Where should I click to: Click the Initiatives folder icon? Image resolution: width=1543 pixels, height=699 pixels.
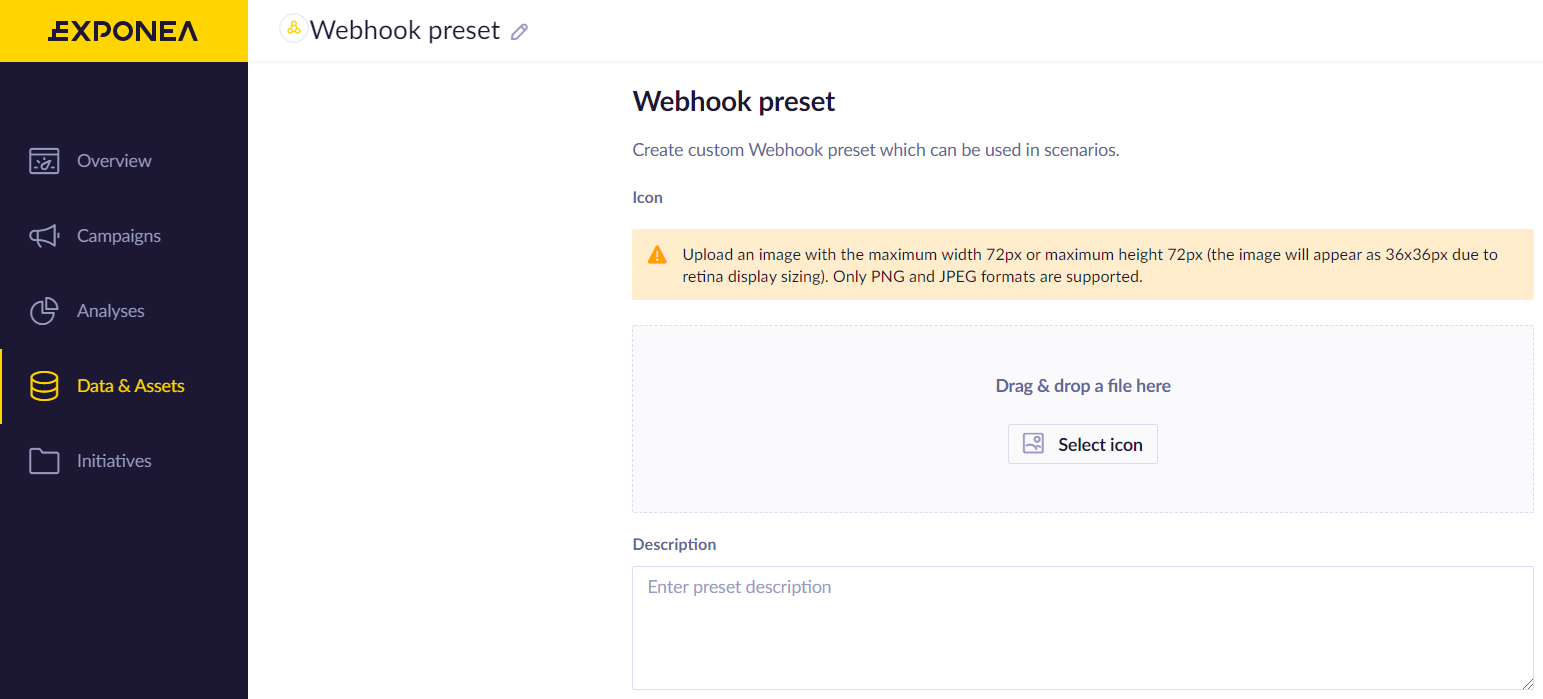click(x=44, y=461)
